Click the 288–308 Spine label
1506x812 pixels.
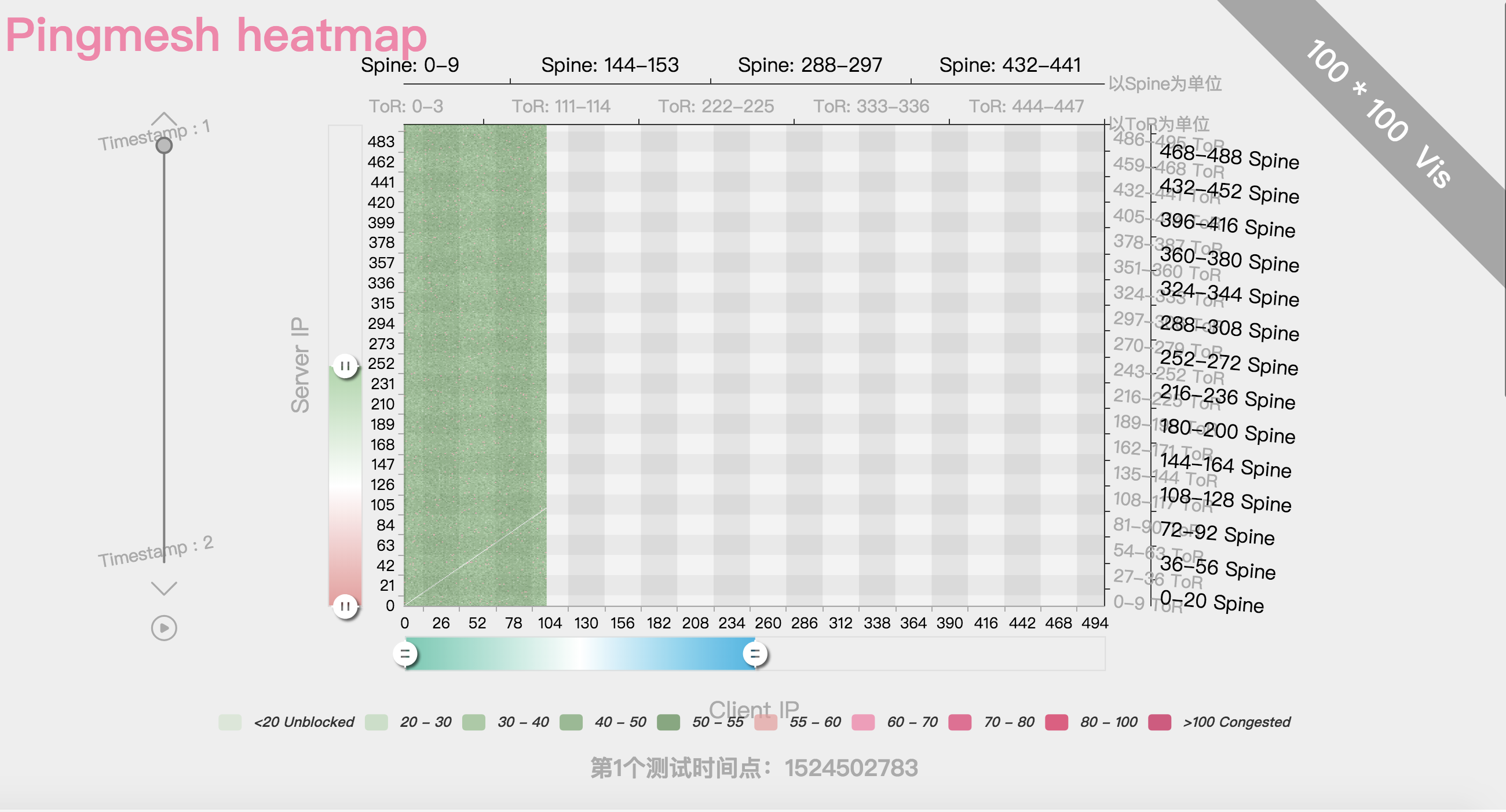tap(1230, 328)
